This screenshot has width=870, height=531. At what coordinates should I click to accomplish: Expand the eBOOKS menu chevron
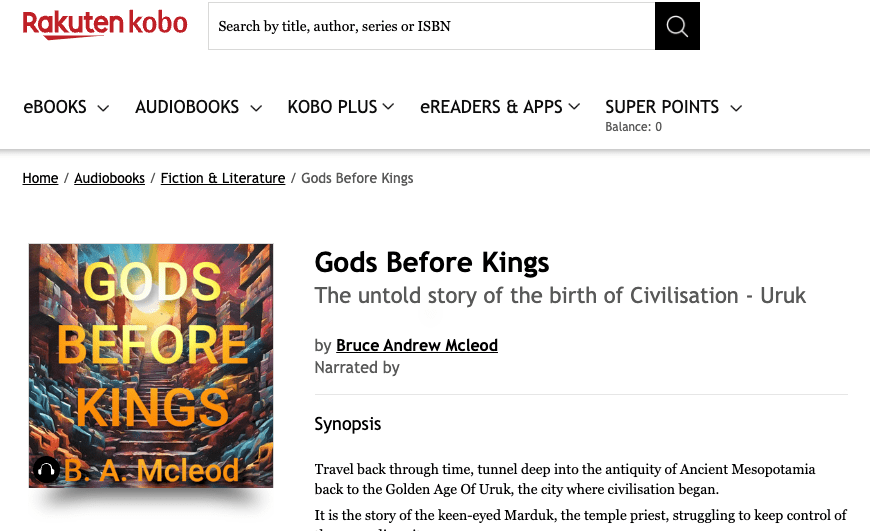tap(103, 108)
